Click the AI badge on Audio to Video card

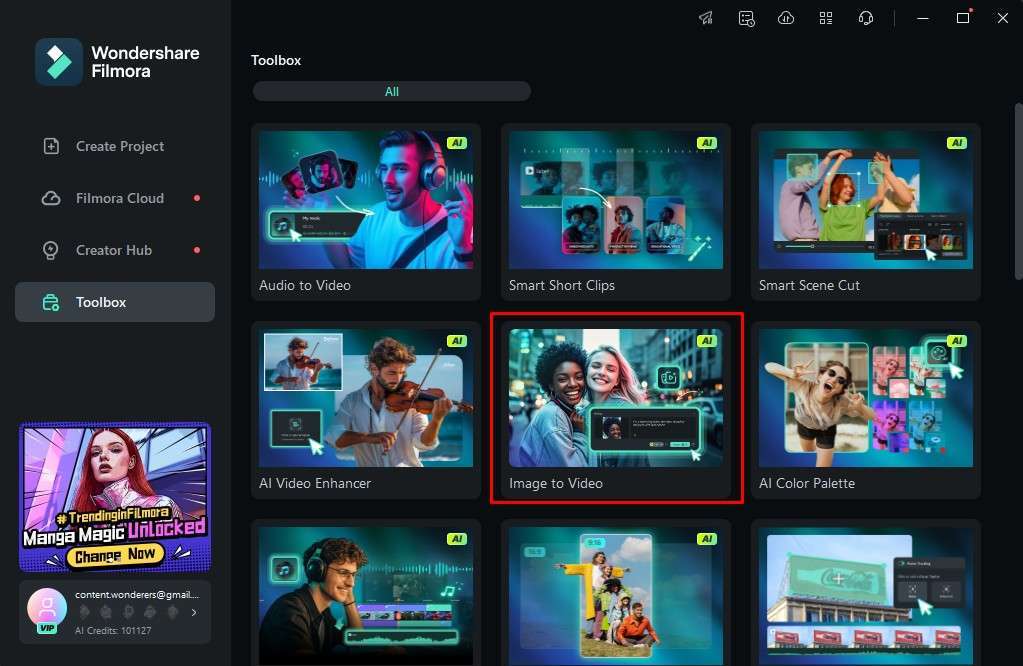(x=457, y=143)
